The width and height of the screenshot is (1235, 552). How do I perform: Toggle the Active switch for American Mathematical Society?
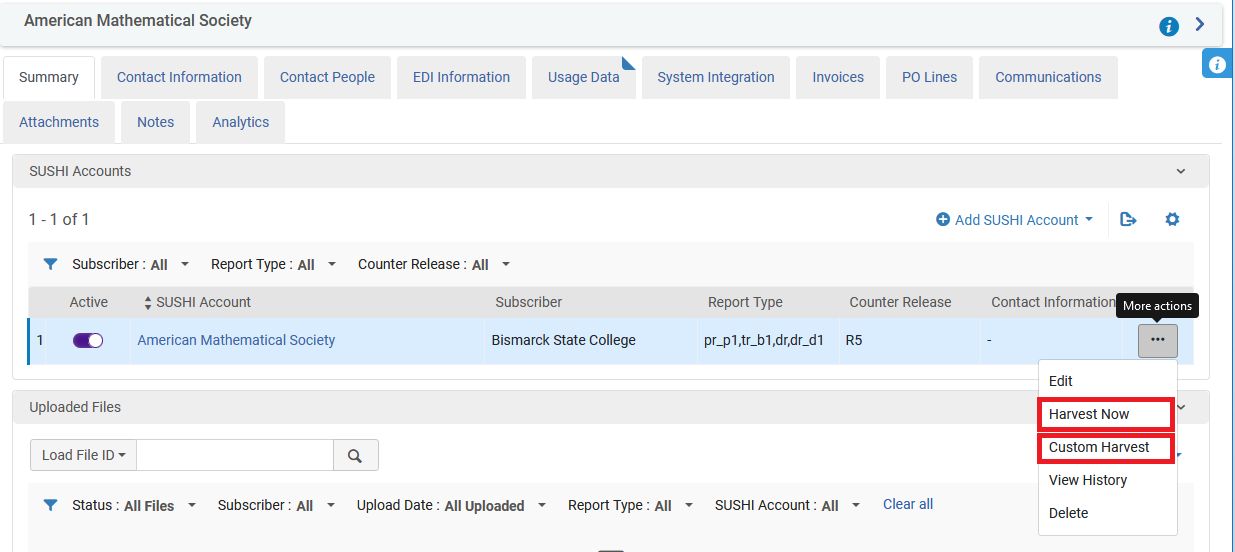(88, 340)
